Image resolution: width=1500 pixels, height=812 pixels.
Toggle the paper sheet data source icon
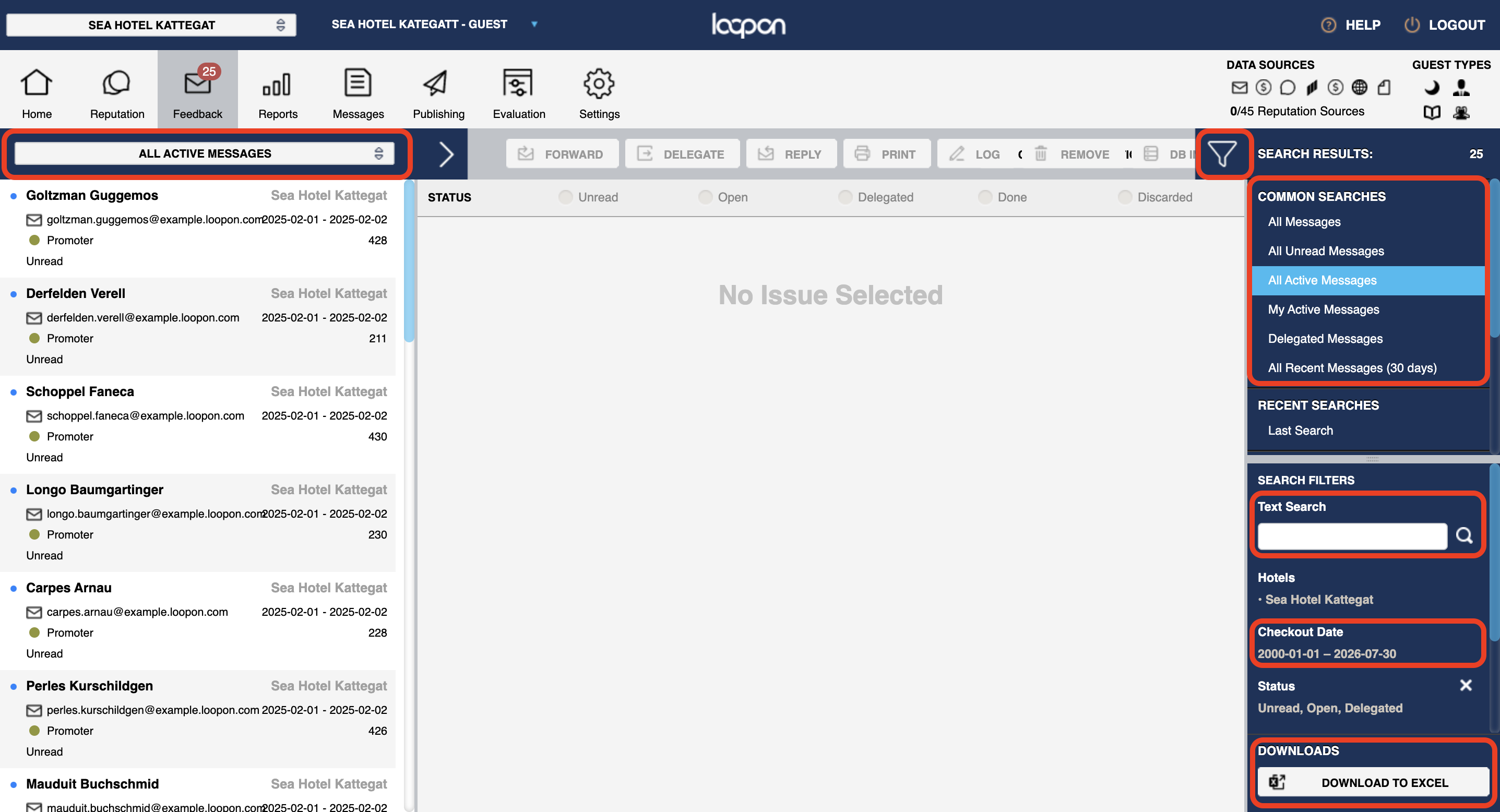click(x=1384, y=87)
